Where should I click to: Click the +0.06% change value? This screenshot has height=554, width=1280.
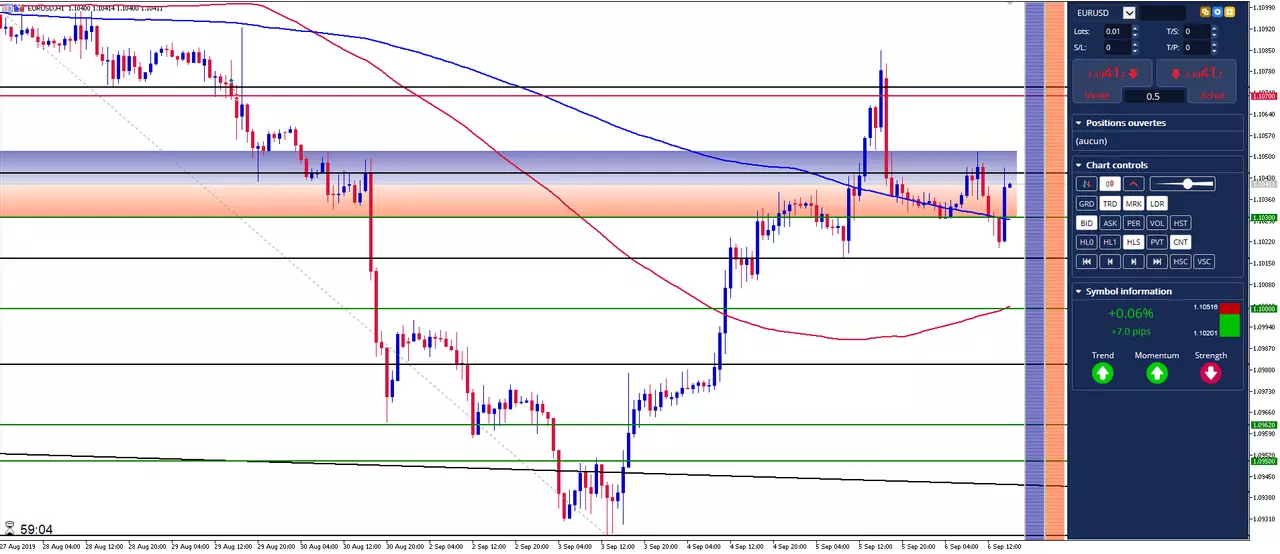[x=1129, y=313]
